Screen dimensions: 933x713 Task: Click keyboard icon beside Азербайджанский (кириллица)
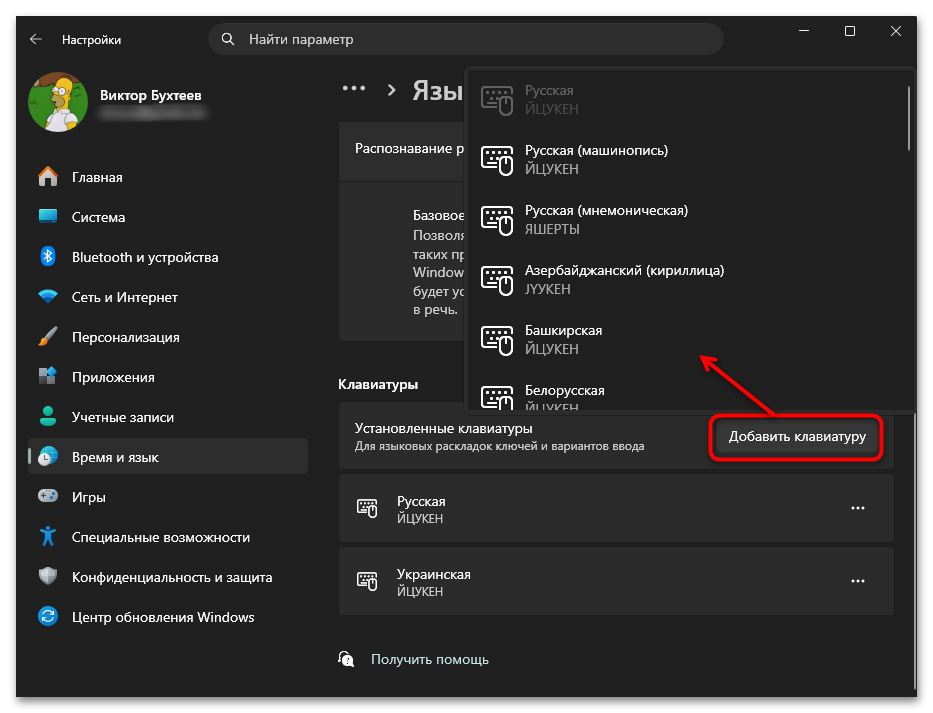(497, 281)
